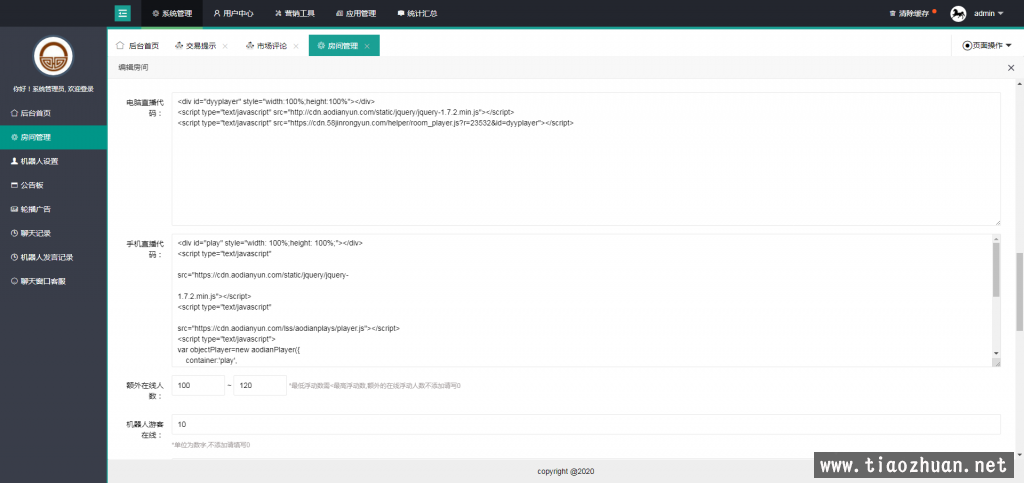Open 机器人发言记录 in the sidebar

point(54,257)
